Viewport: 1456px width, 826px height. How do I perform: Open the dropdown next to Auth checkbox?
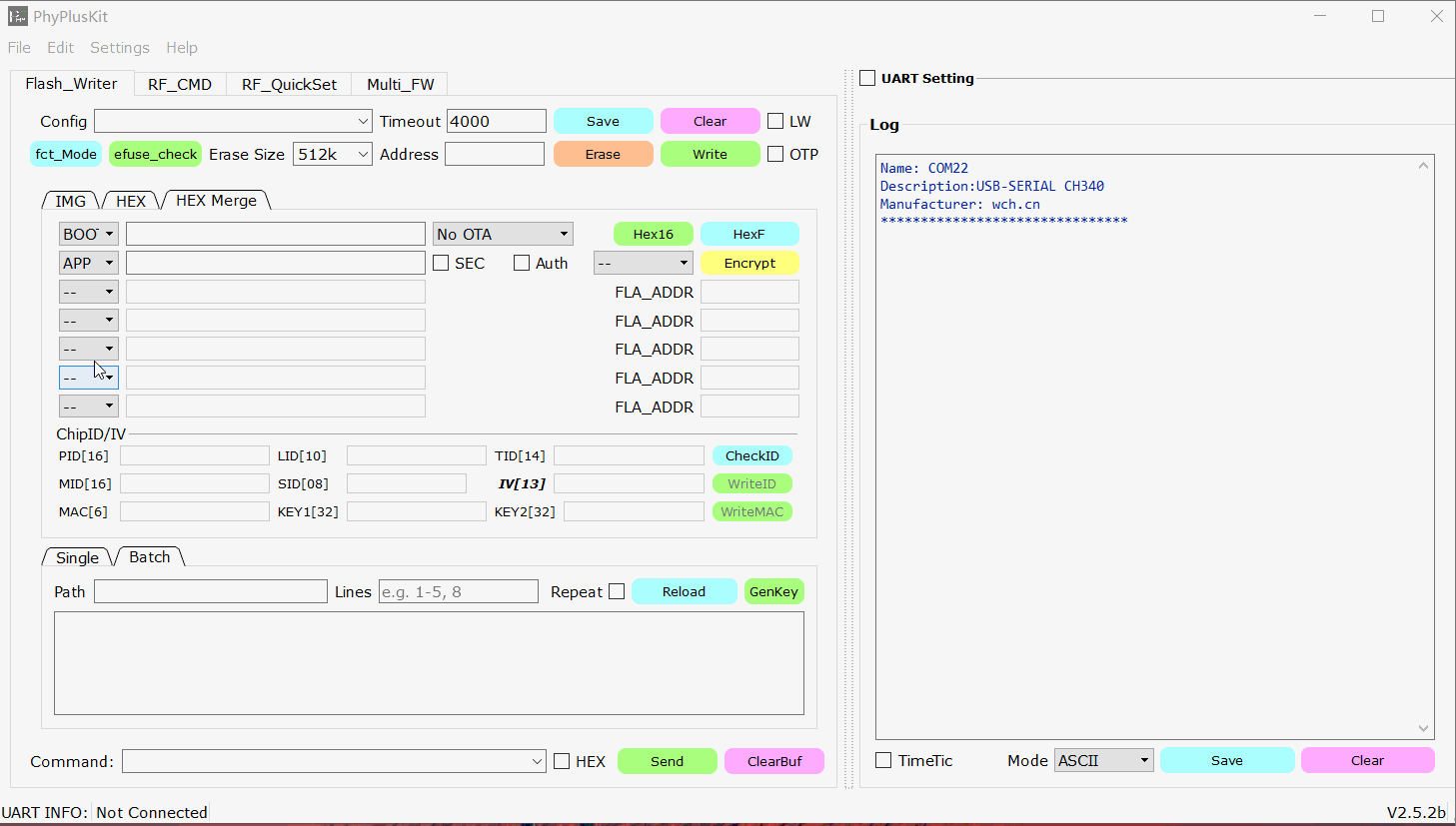pos(643,263)
